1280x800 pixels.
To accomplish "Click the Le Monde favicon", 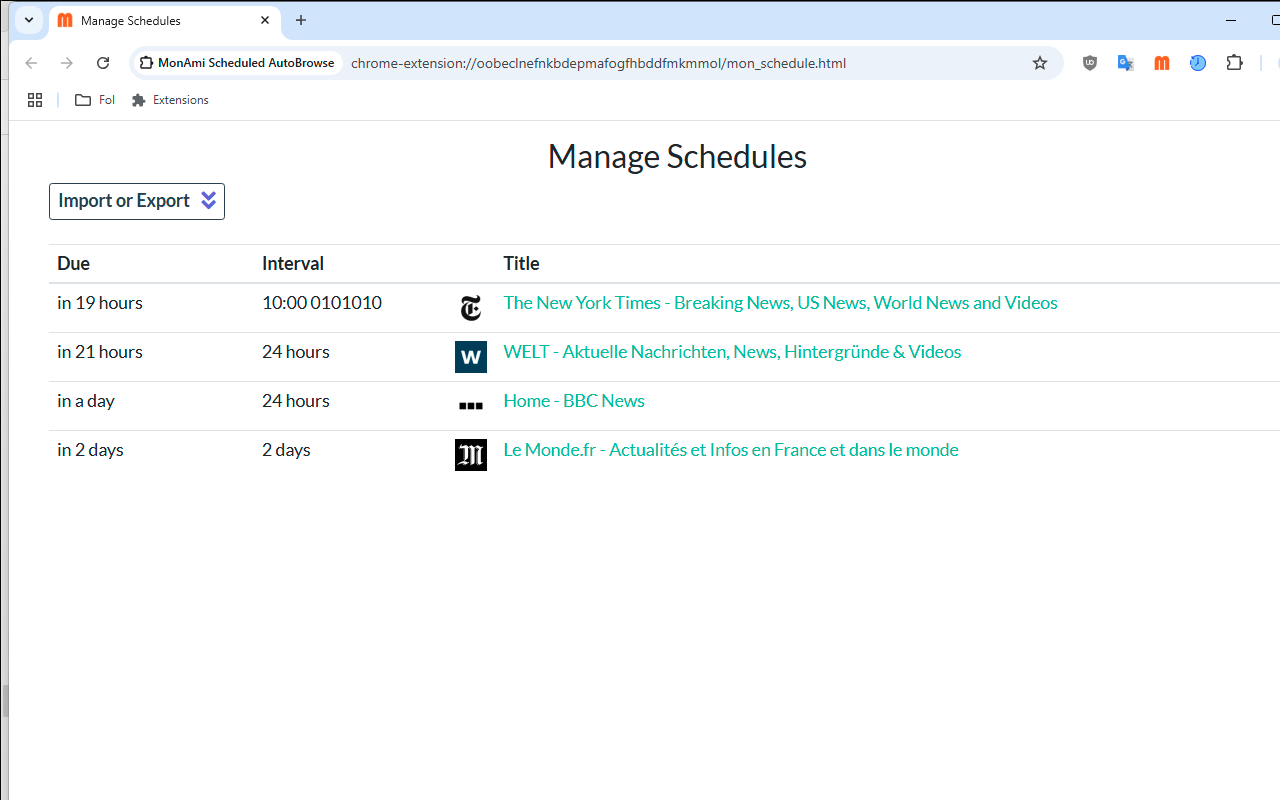I will (471, 455).
